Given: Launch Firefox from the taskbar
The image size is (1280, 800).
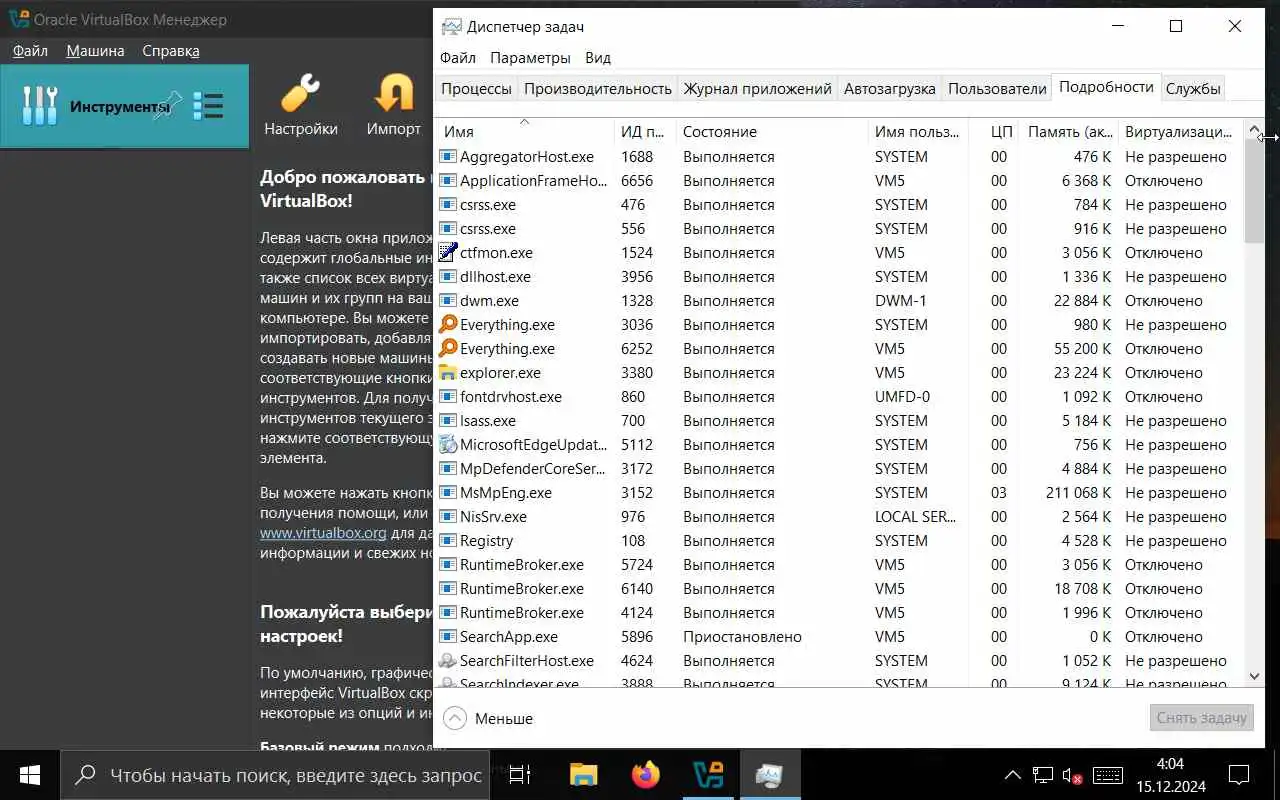Looking at the screenshot, I should tap(646, 775).
